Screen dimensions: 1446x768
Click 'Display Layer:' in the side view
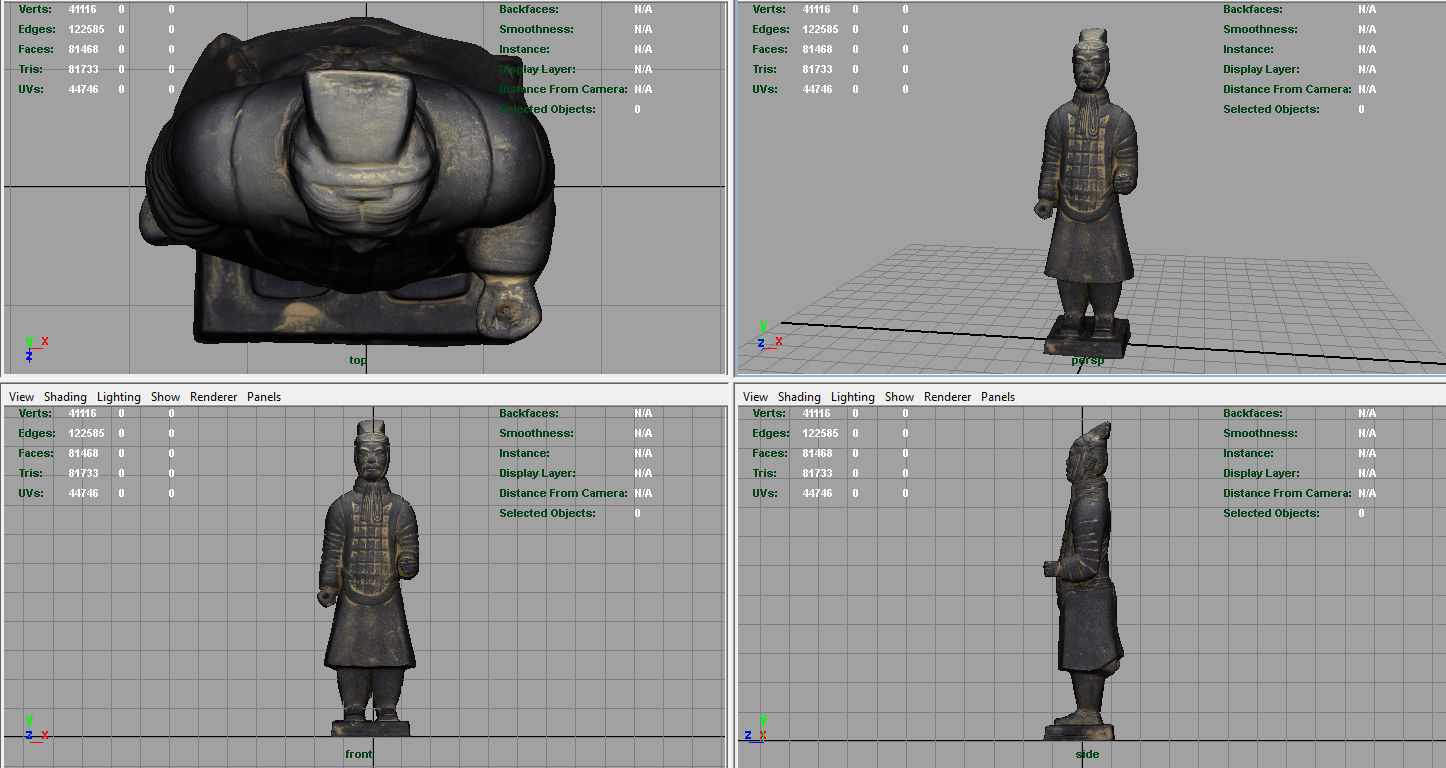(1261, 473)
